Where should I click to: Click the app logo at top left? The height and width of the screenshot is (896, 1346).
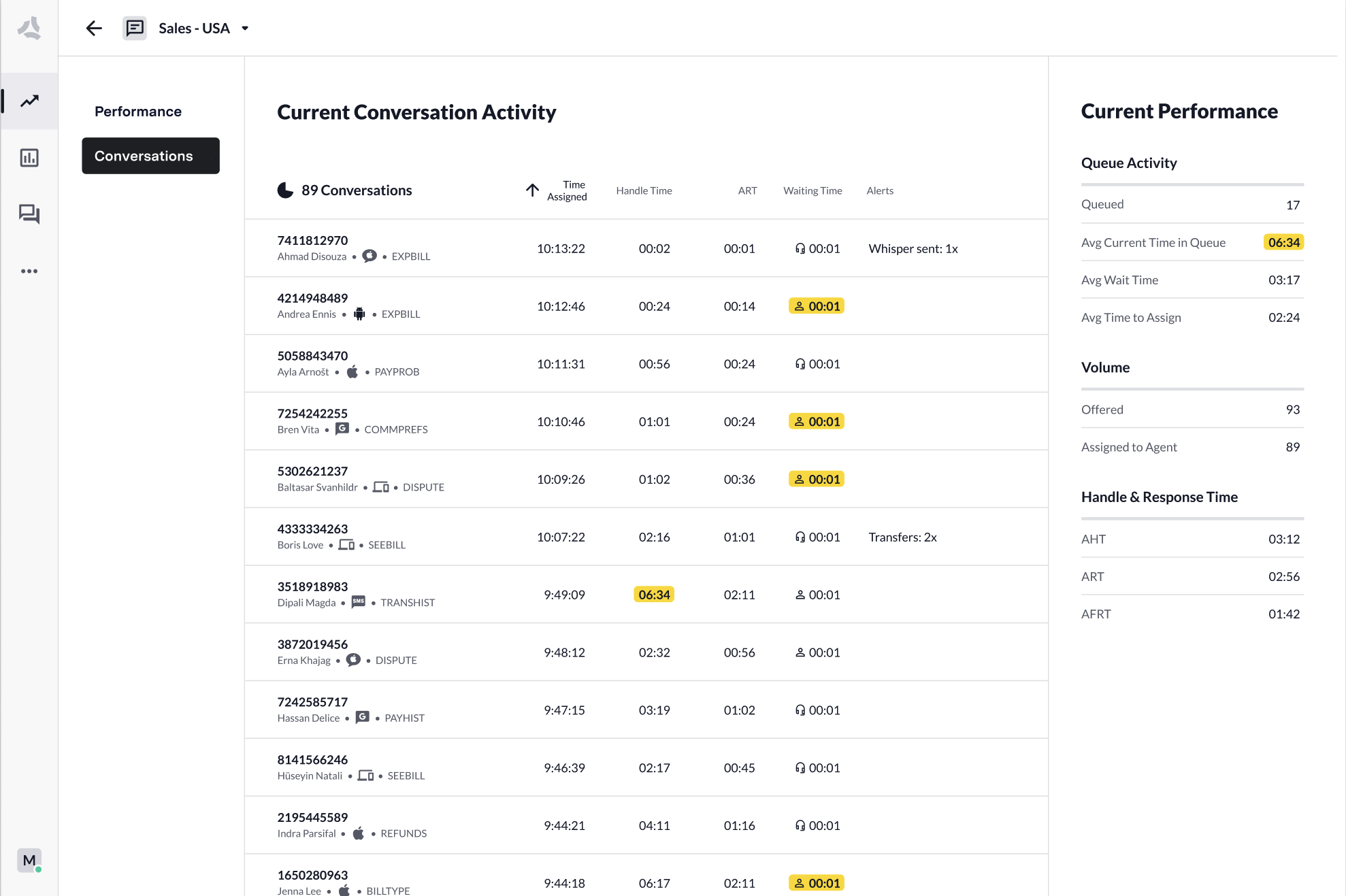coord(29,28)
